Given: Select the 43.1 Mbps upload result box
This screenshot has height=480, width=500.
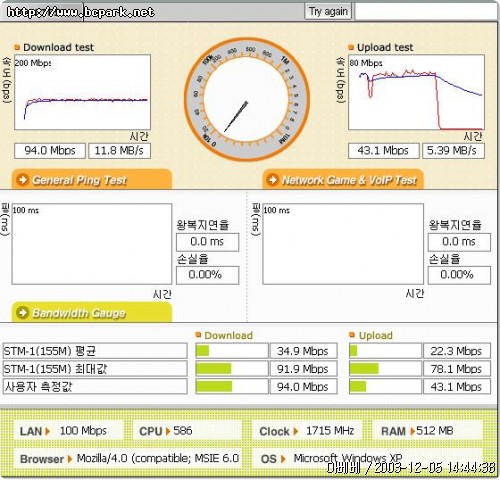Looking at the screenshot, I should coord(383,151).
